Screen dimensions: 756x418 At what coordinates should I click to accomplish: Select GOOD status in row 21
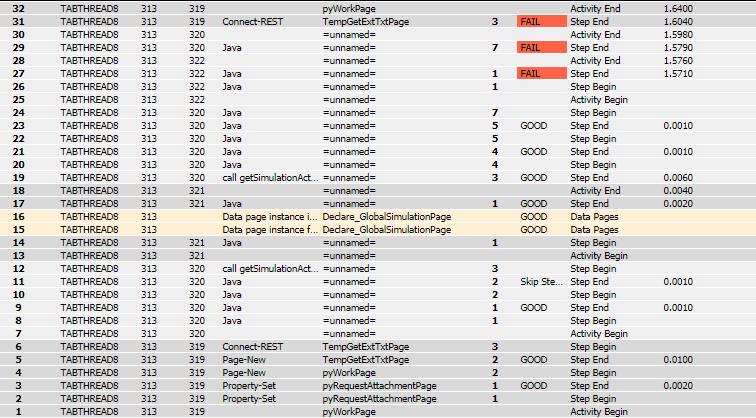pyautogui.click(x=533, y=152)
